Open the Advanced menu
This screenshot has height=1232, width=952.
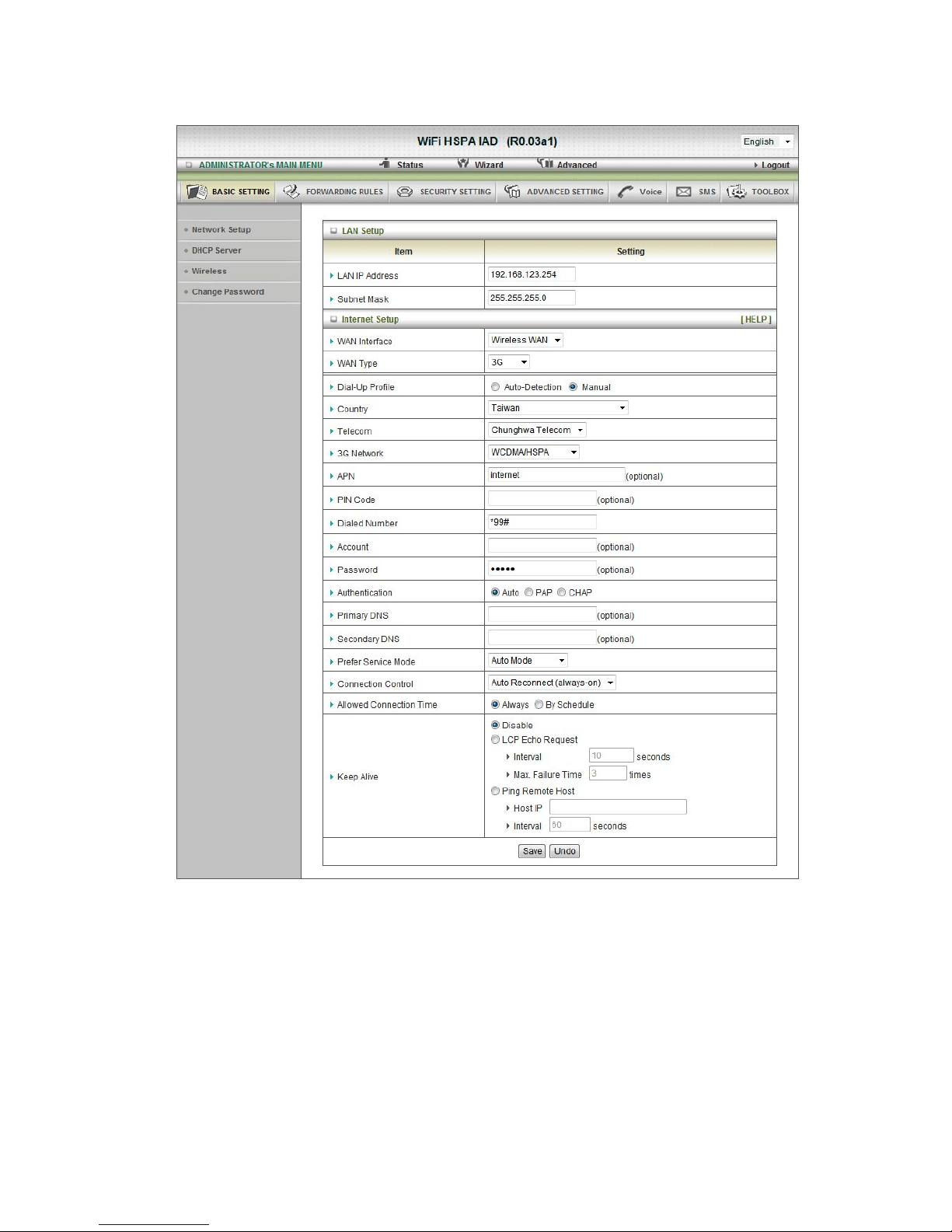click(577, 165)
